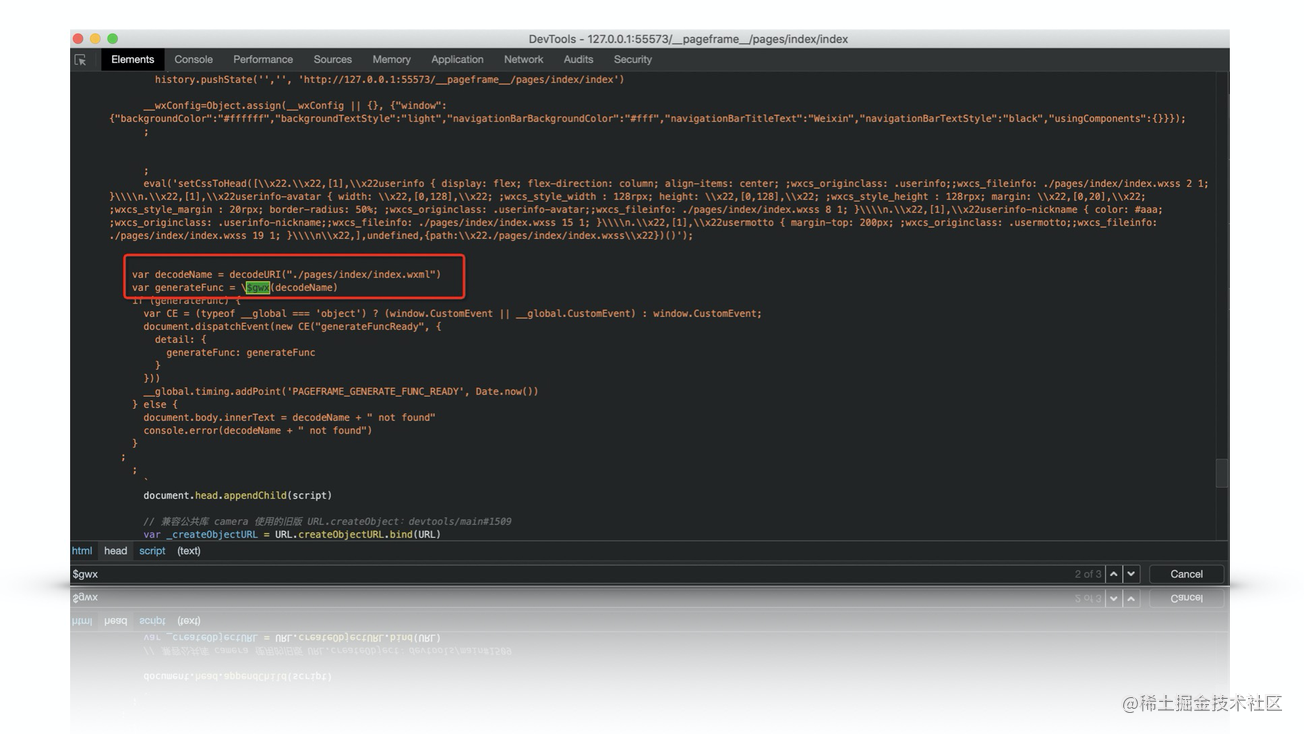The height and width of the screenshot is (734, 1304).
Task: Open the Security tab
Action: click(x=632, y=60)
